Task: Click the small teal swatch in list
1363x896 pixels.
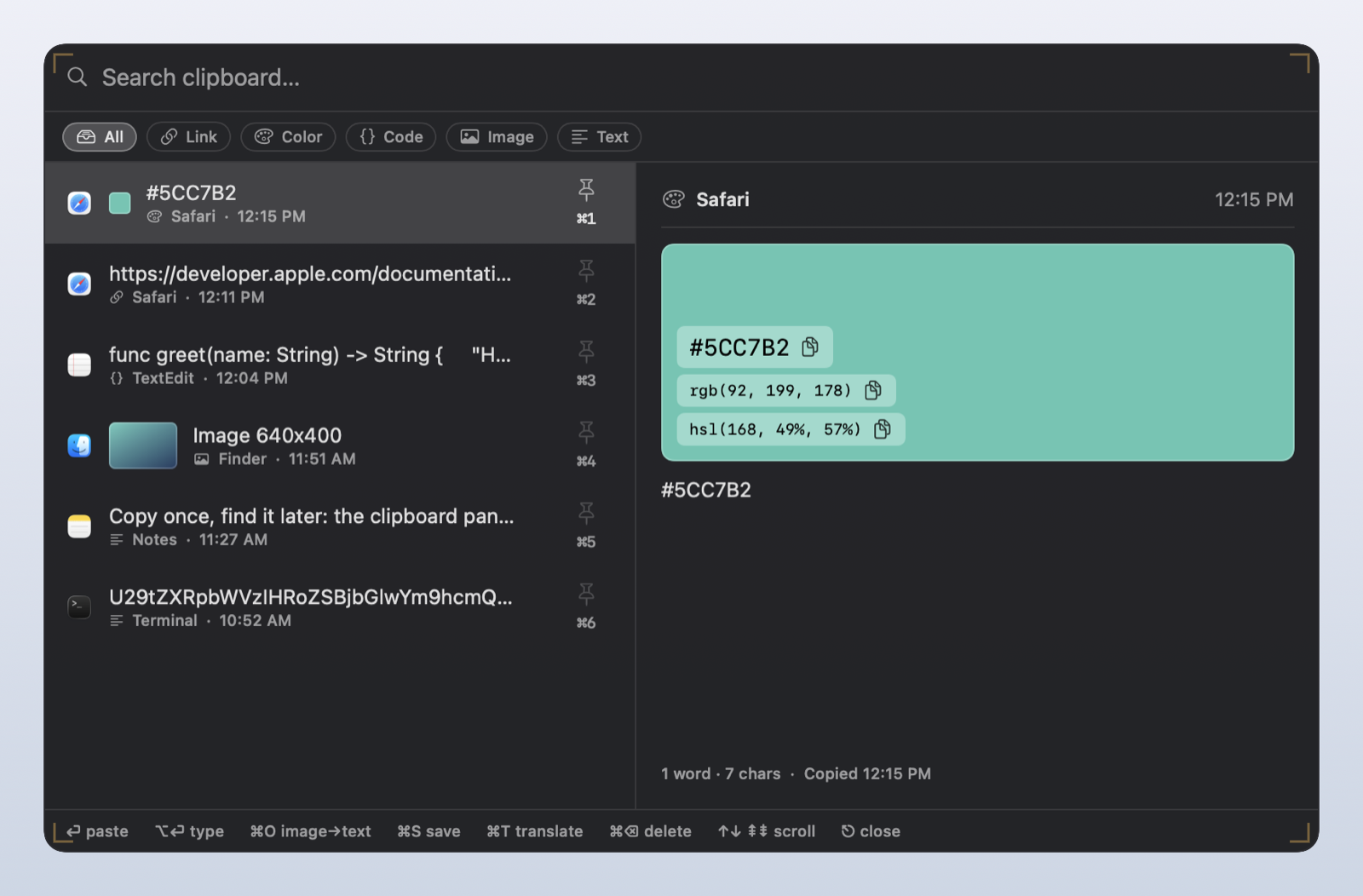Action: pos(120,204)
